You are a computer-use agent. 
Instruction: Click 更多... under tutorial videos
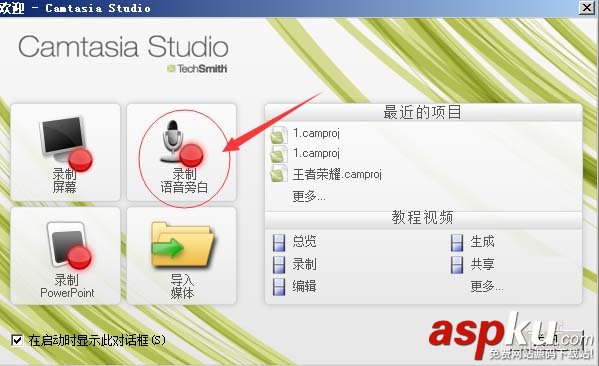click(x=487, y=286)
